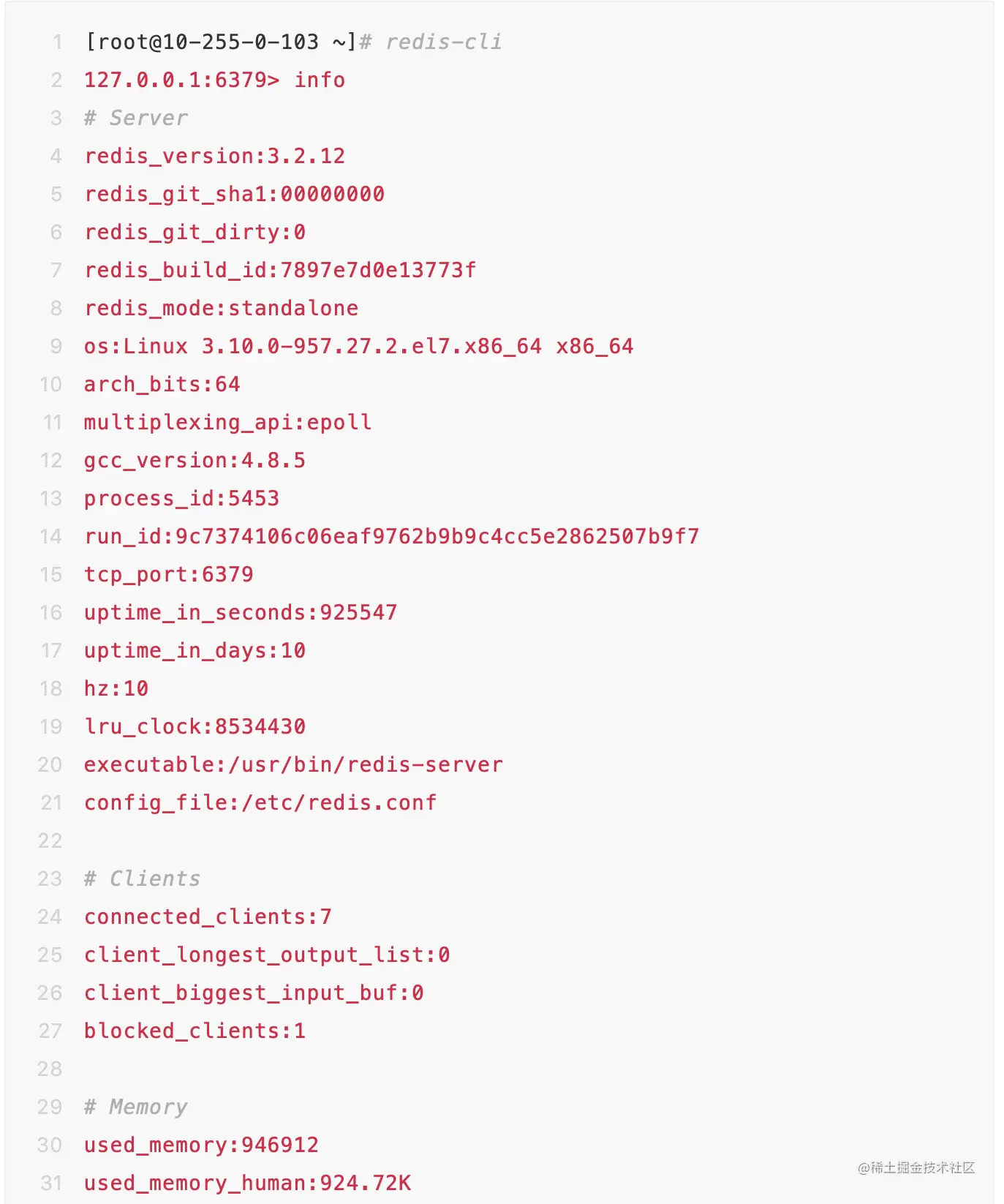Click the os:Linux kernel version line
Viewport: 1004px width, 1204px height.
click(358, 346)
